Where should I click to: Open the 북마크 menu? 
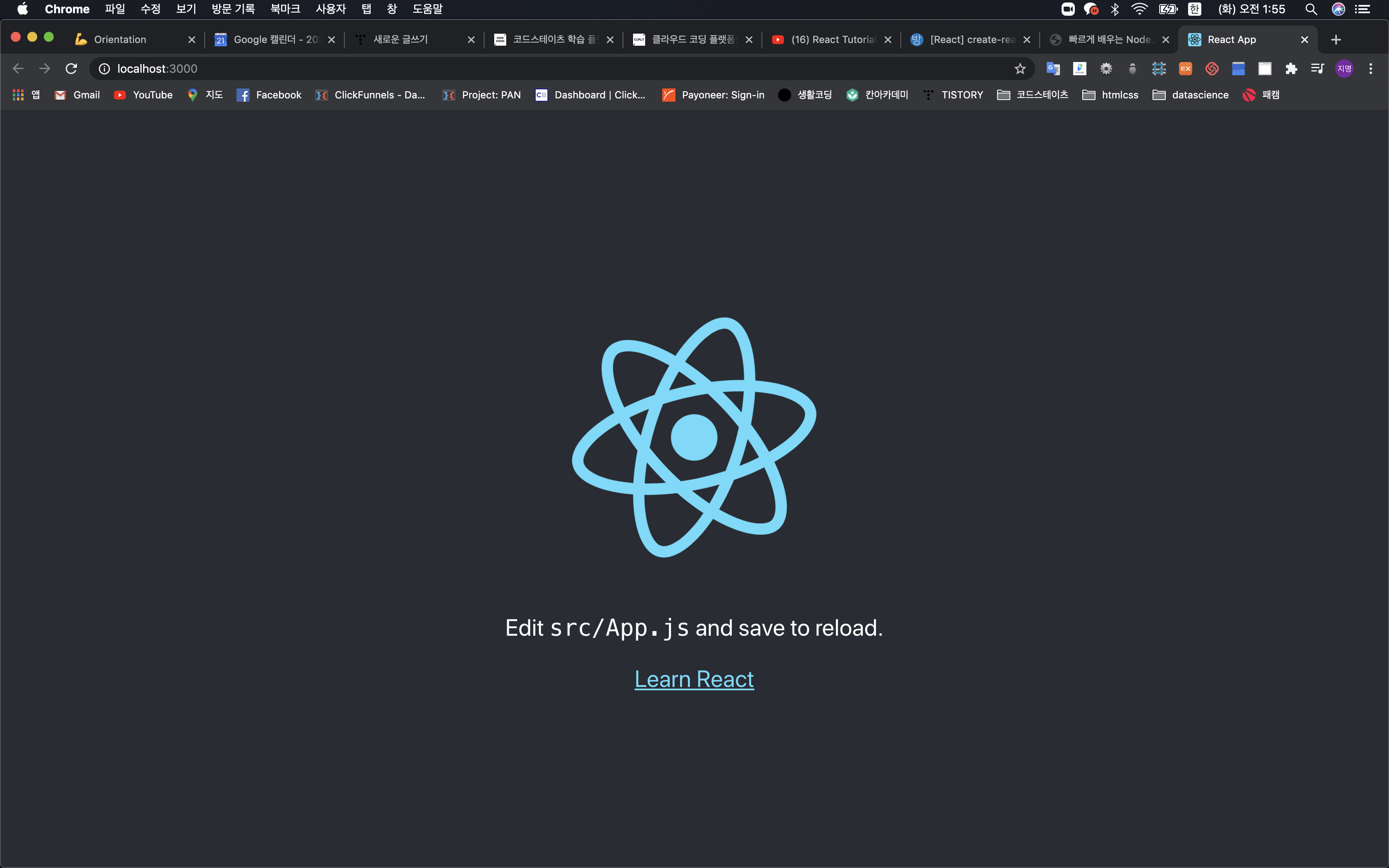click(285, 9)
